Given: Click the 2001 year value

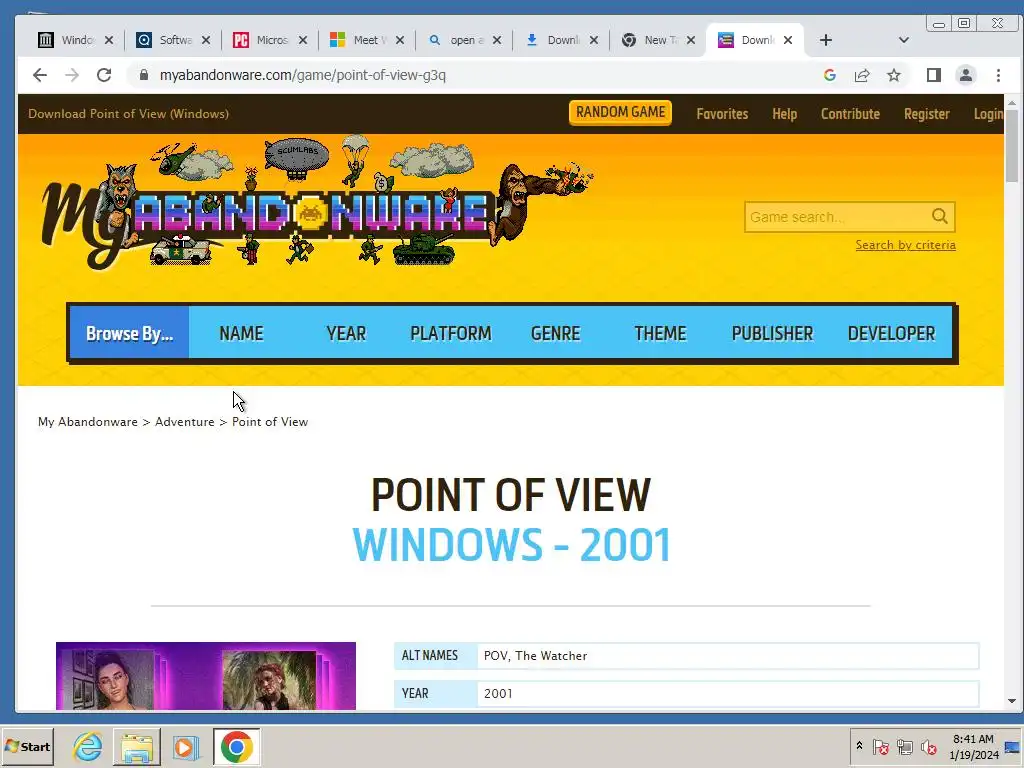Looking at the screenshot, I should click(498, 694).
